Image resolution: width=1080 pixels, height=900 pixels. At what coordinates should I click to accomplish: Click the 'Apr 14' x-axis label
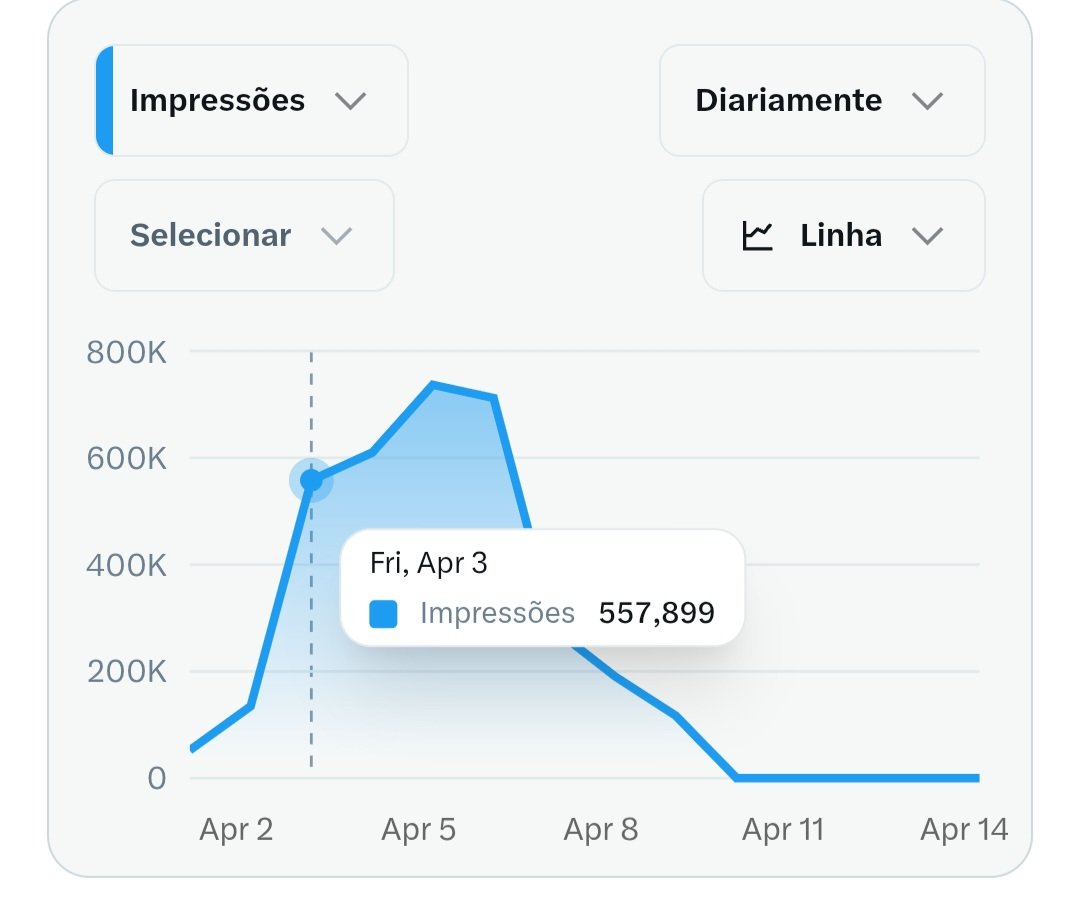pyautogui.click(x=964, y=829)
